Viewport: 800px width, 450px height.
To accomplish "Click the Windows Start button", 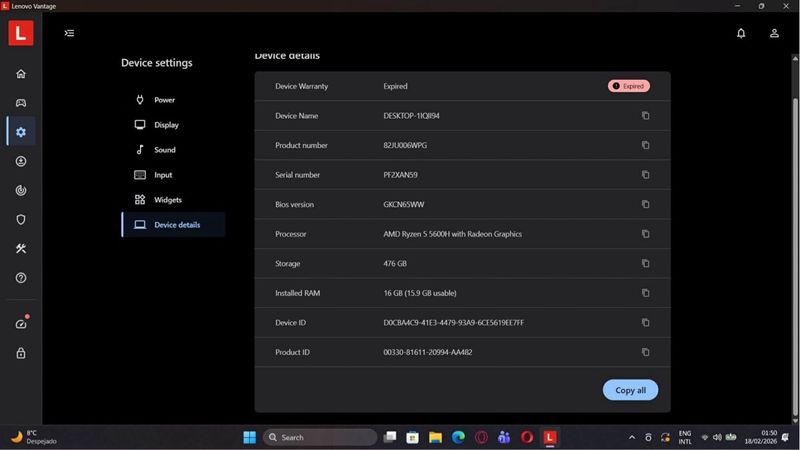I will 249,437.
